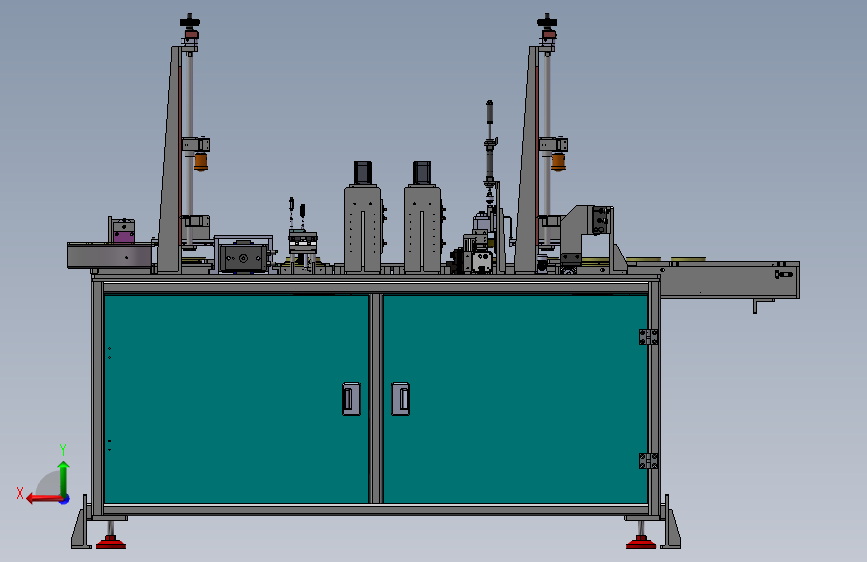Pick the orange component on right tower
Image resolution: width=867 pixels, height=562 pixels.
point(558,162)
